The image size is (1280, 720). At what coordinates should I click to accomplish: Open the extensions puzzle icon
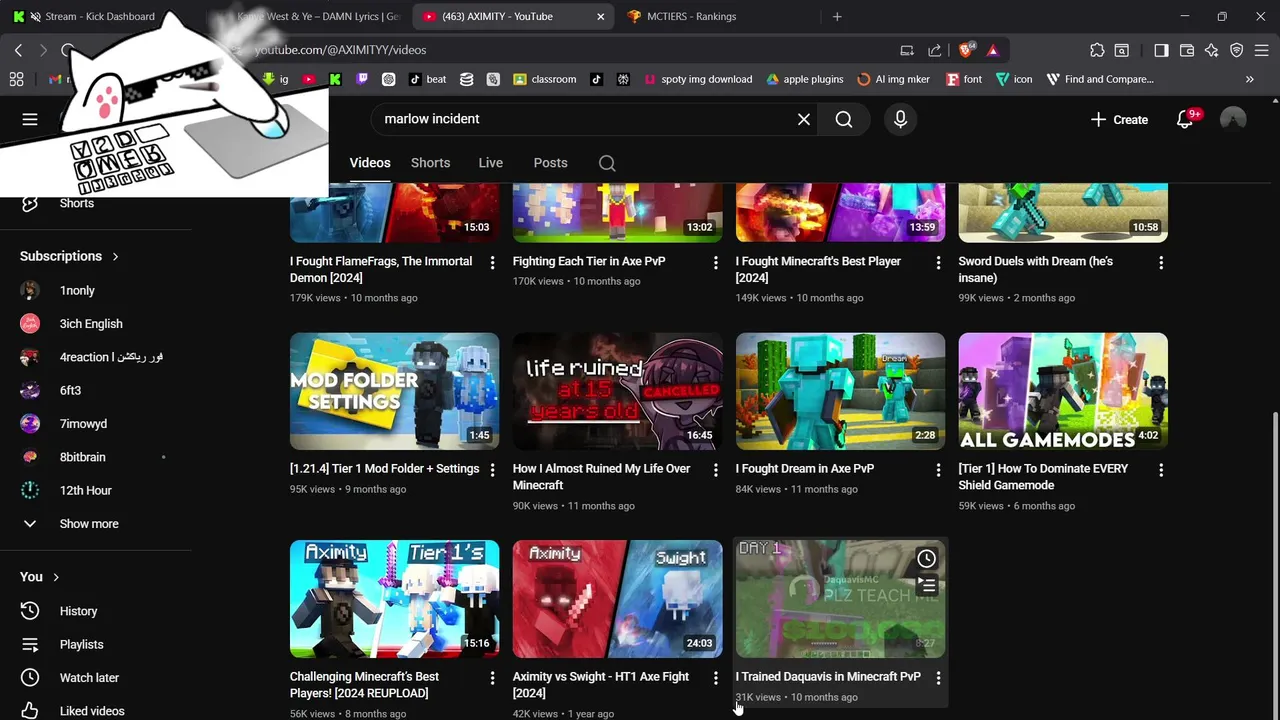[x=1097, y=50]
